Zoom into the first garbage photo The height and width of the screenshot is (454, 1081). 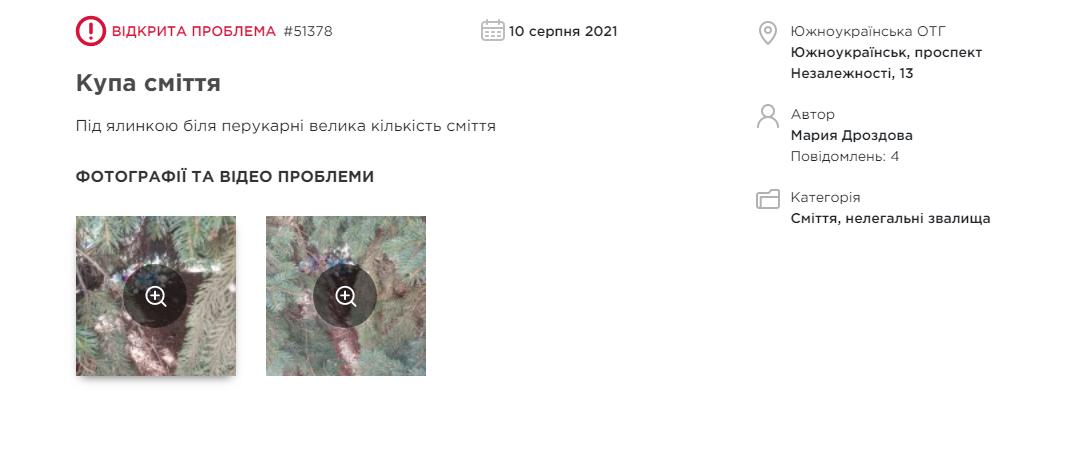(x=156, y=296)
